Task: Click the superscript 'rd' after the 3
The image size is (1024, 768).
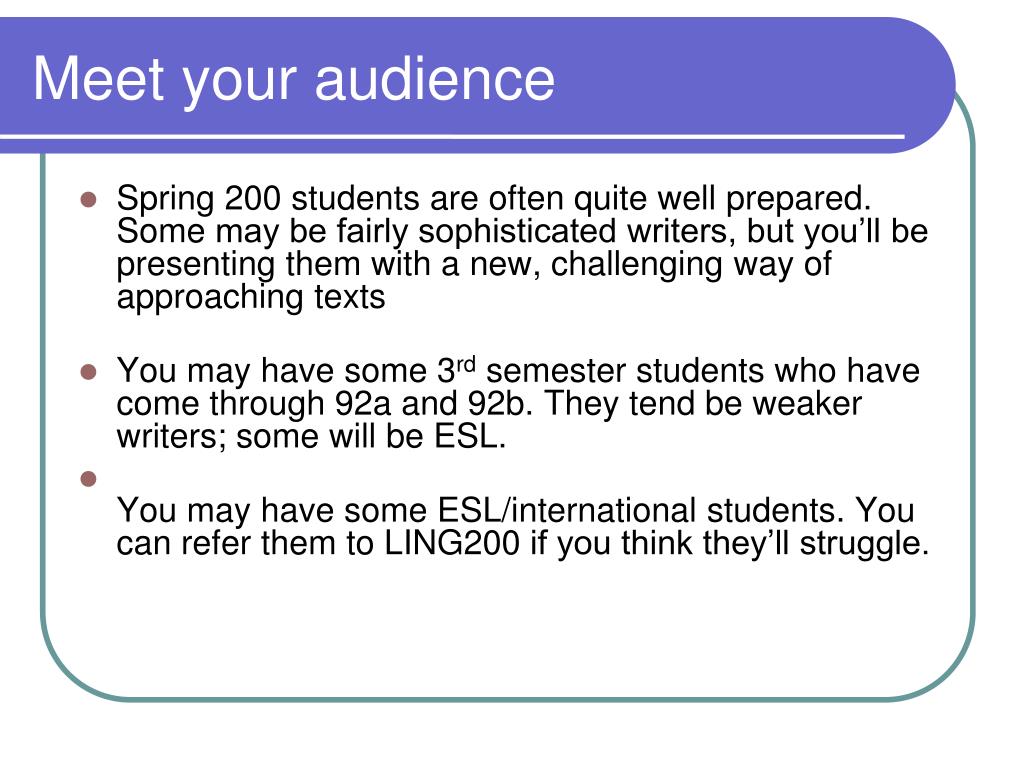Action: point(466,363)
